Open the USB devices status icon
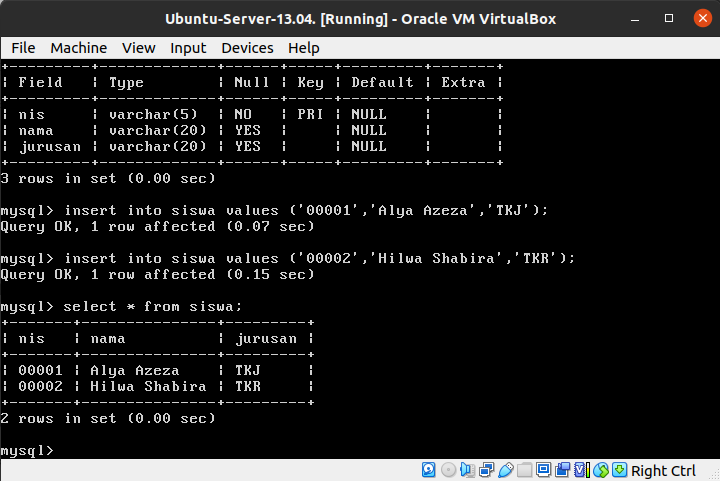 pos(505,470)
